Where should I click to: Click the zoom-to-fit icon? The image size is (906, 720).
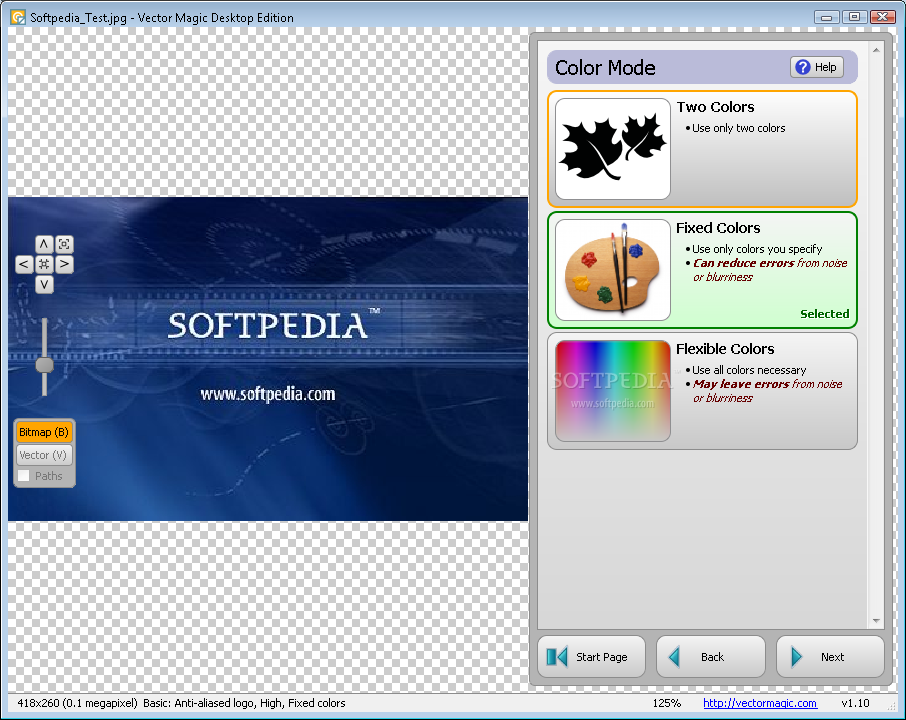pos(64,244)
